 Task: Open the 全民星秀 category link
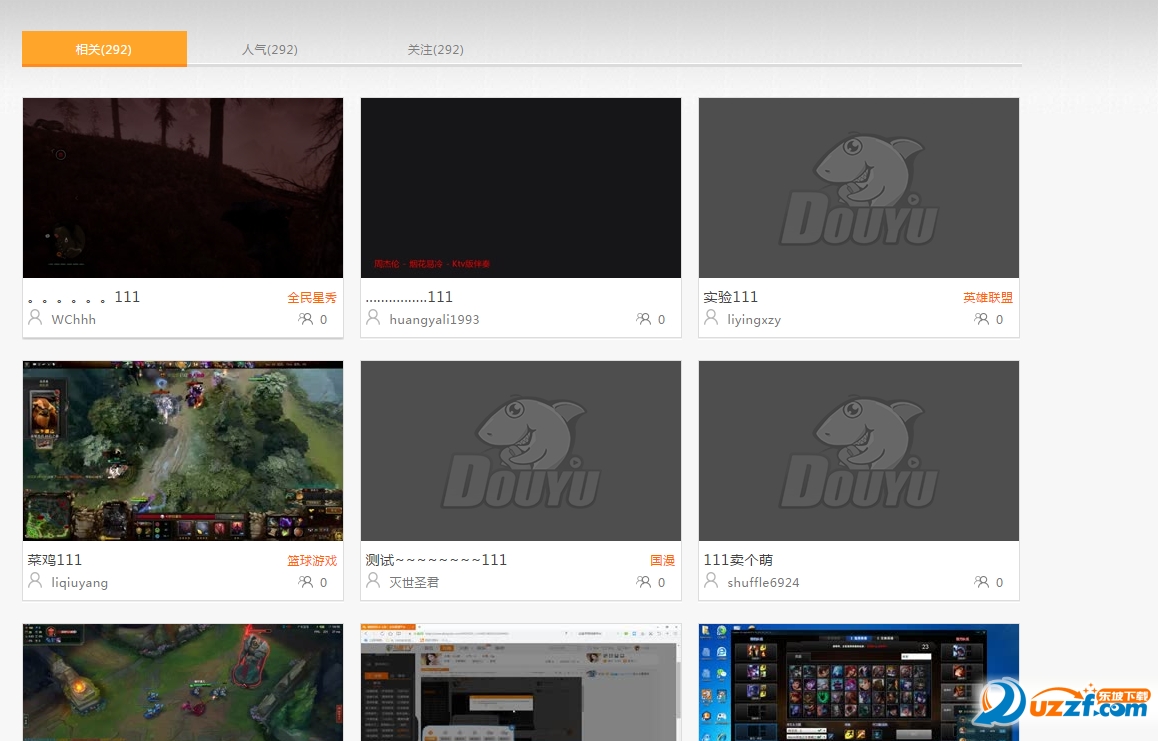(x=312, y=297)
